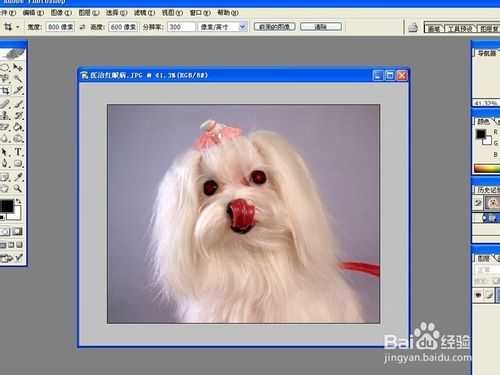This screenshot has width=500, height=375.
Task: Maximize the dog image document window
Action: point(390,76)
